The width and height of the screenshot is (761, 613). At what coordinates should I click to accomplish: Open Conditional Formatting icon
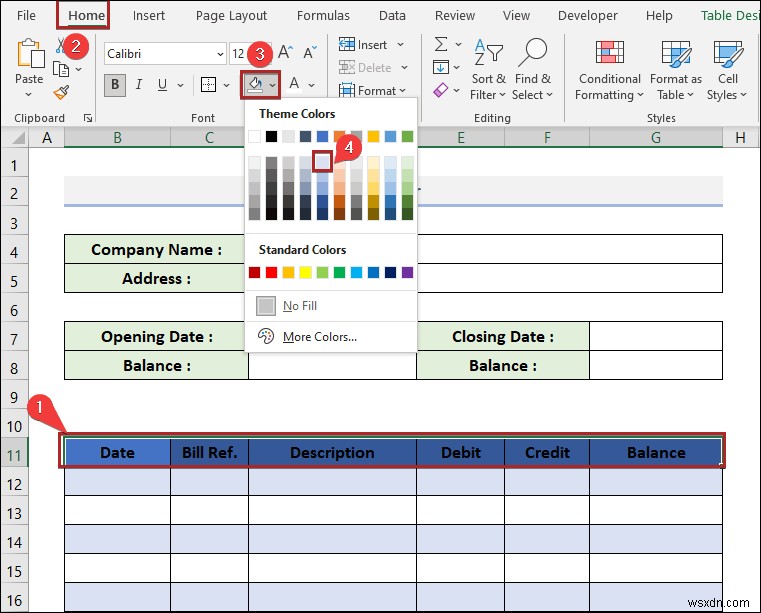click(610, 52)
